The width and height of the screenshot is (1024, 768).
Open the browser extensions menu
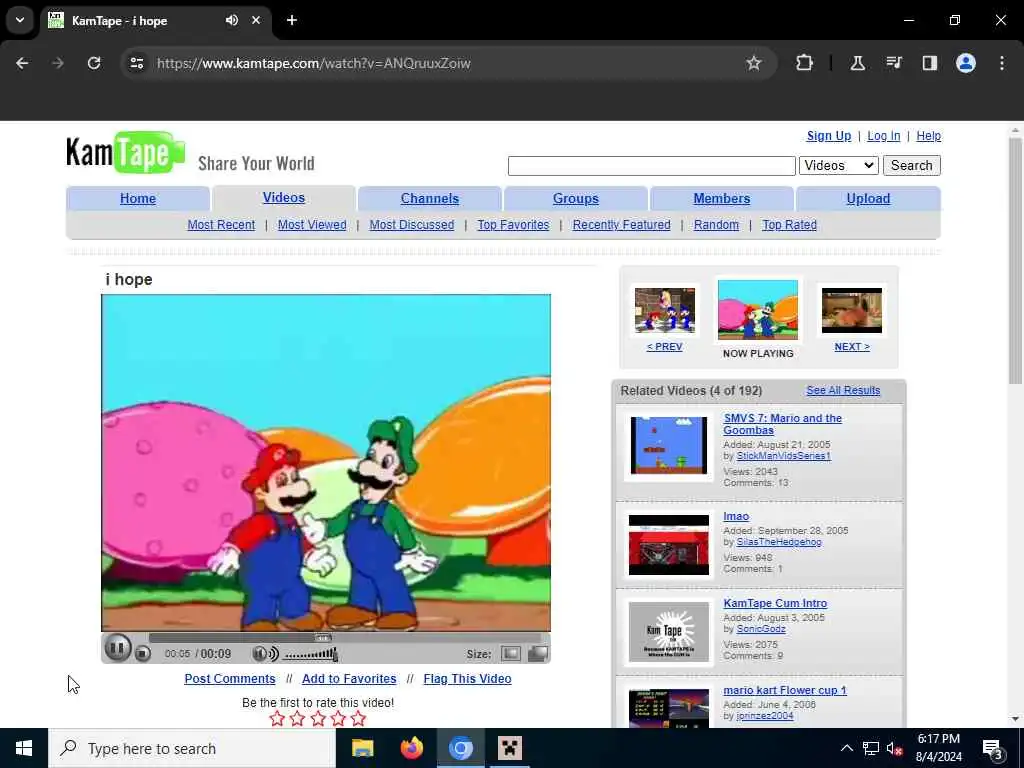(805, 63)
